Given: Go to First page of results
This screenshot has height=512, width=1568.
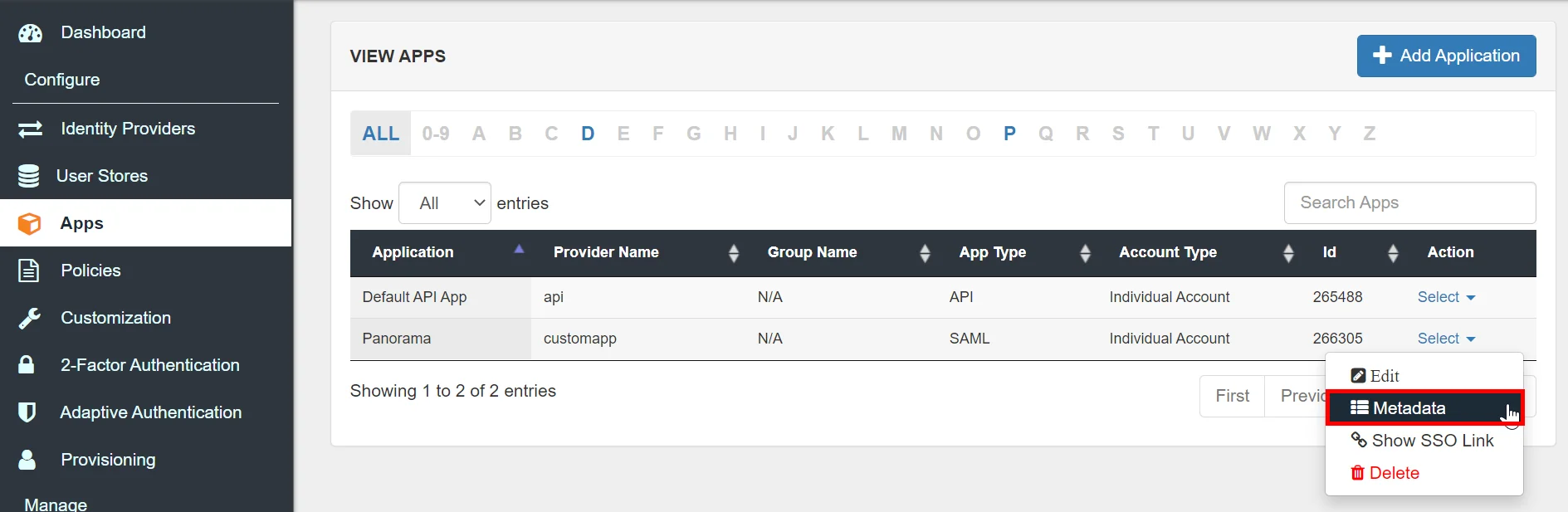Looking at the screenshot, I should click(1232, 396).
